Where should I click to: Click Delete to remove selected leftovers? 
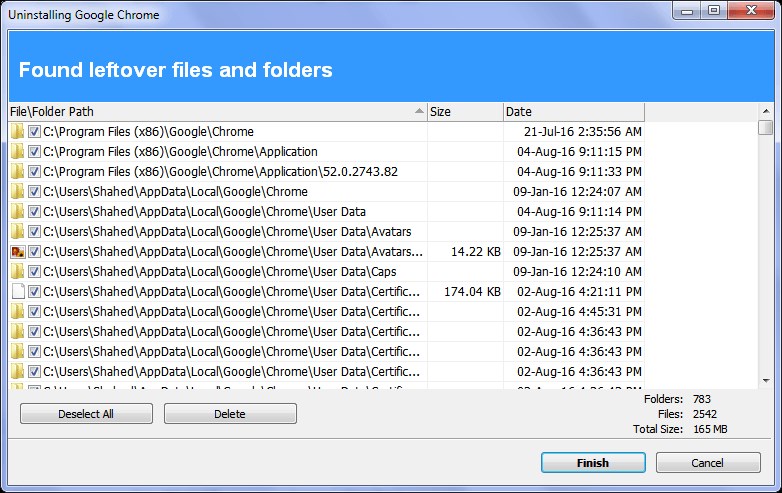tap(230, 414)
